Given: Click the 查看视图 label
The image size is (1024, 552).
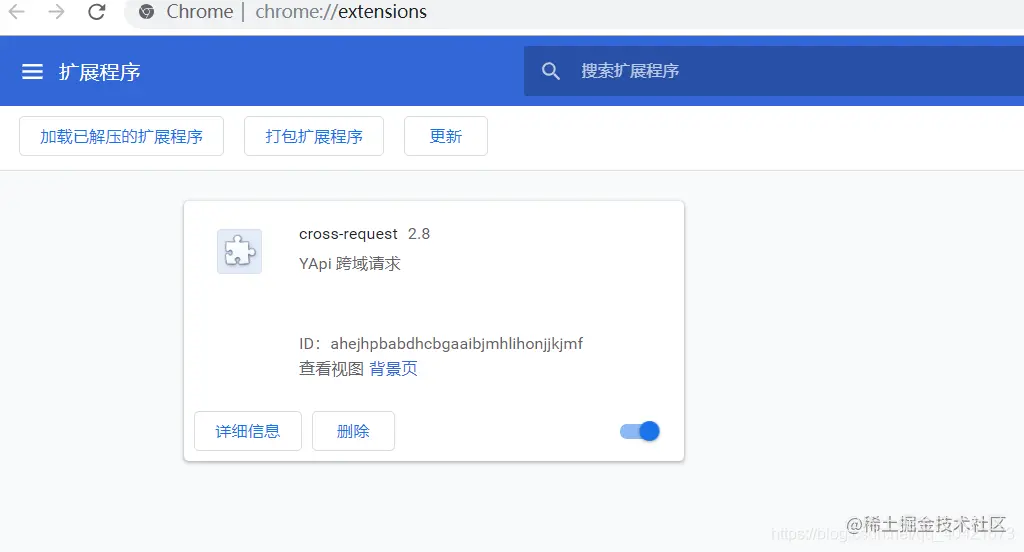Looking at the screenshot, I should click(x=331, y=369).
